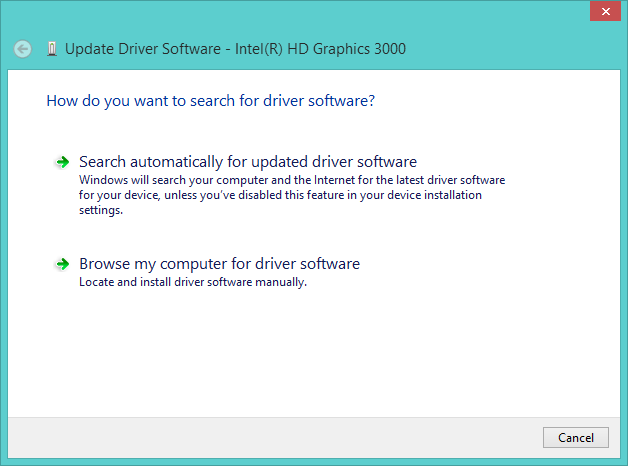Click the empty teal title bar beside the title
This screenshot has width=628, height=466.
point(501,48)
